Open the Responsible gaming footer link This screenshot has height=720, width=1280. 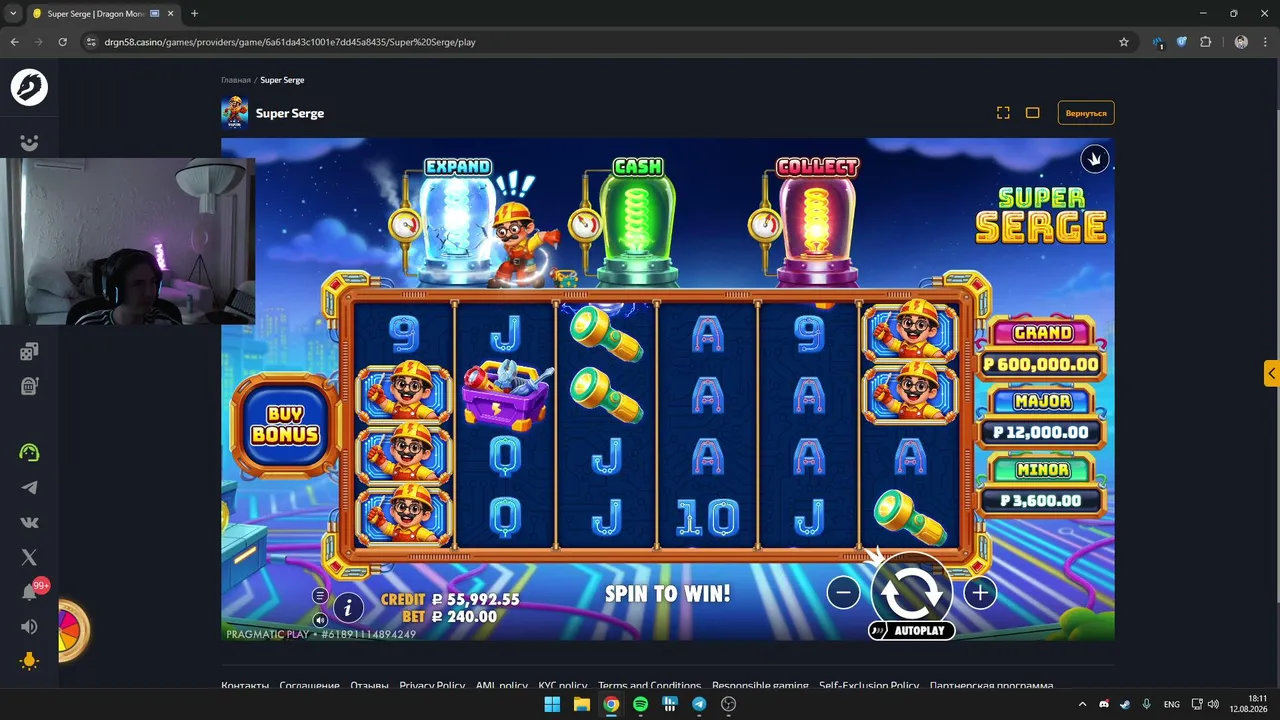760,686
